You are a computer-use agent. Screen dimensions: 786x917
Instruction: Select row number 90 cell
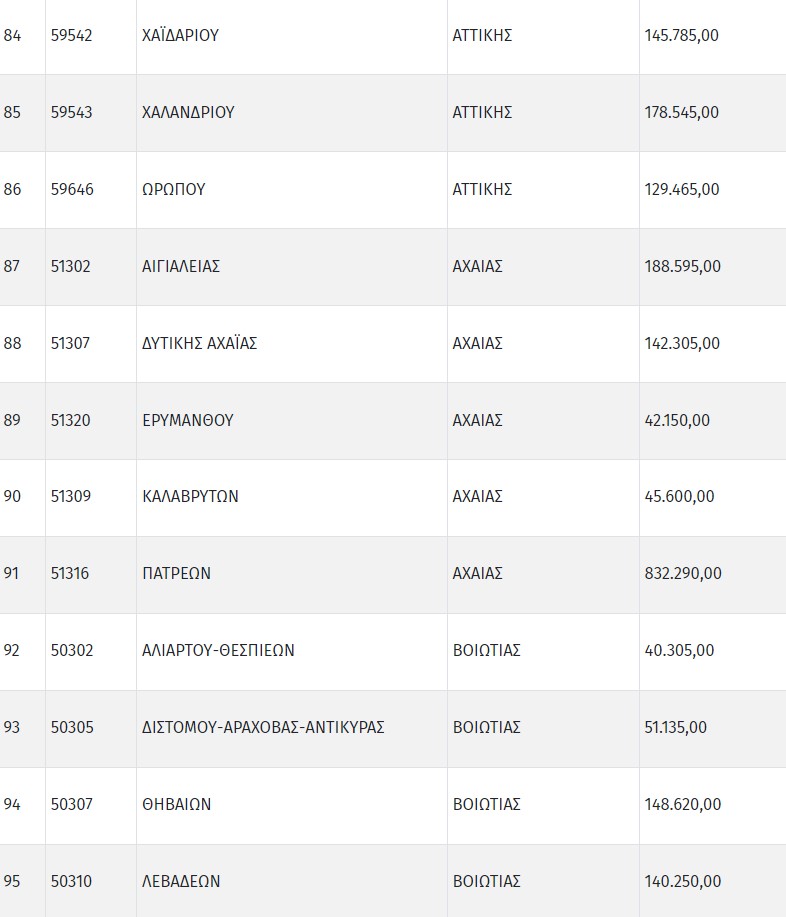point(12,497)
